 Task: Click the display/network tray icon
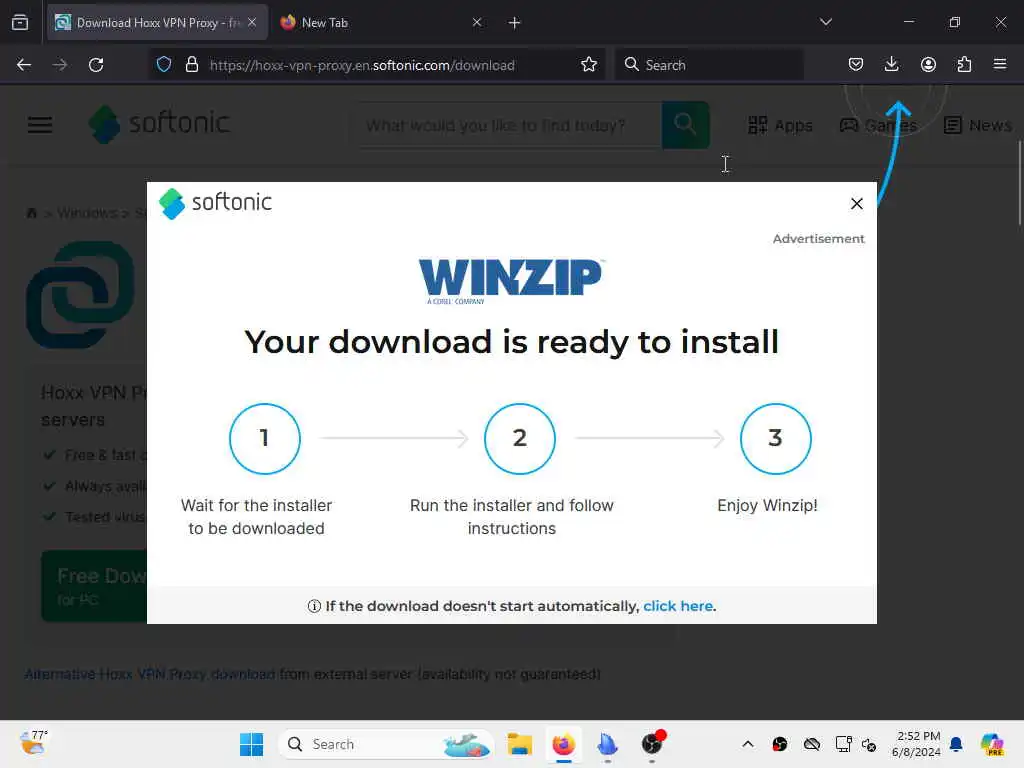tap(843, 744)
